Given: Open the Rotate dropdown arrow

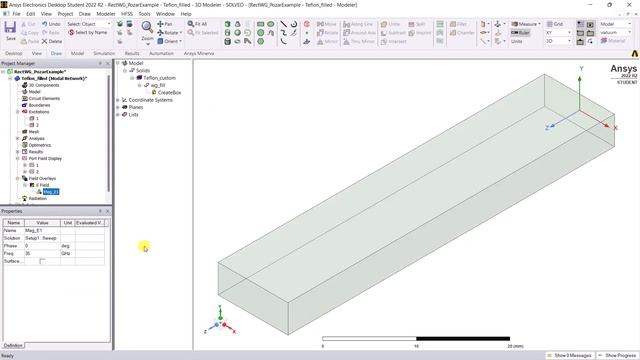Looking at the screenshot, I should 181,33.
